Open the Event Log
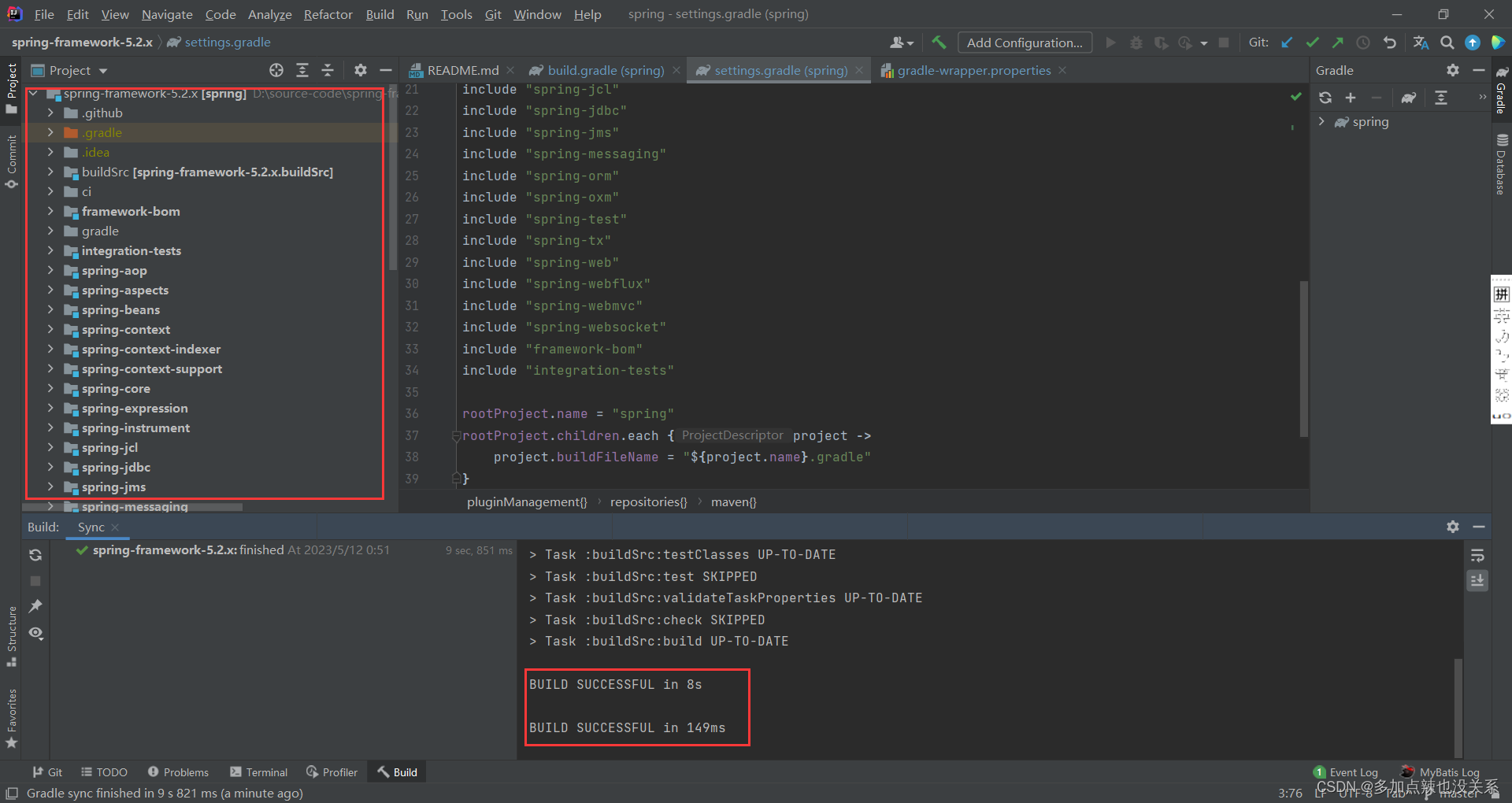 pyautogui.click(x=1346, y=772)
